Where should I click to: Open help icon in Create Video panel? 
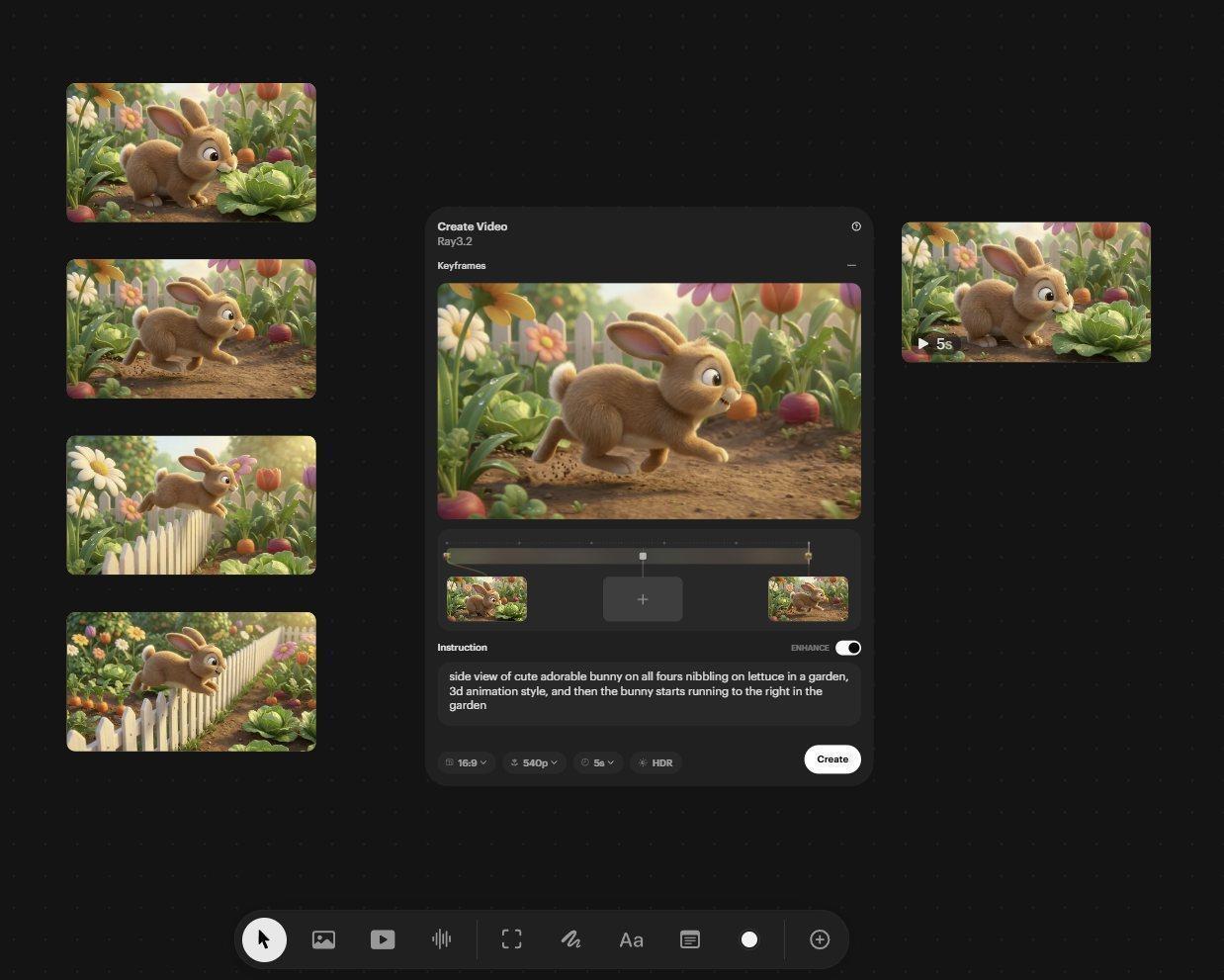click(856, 226)
